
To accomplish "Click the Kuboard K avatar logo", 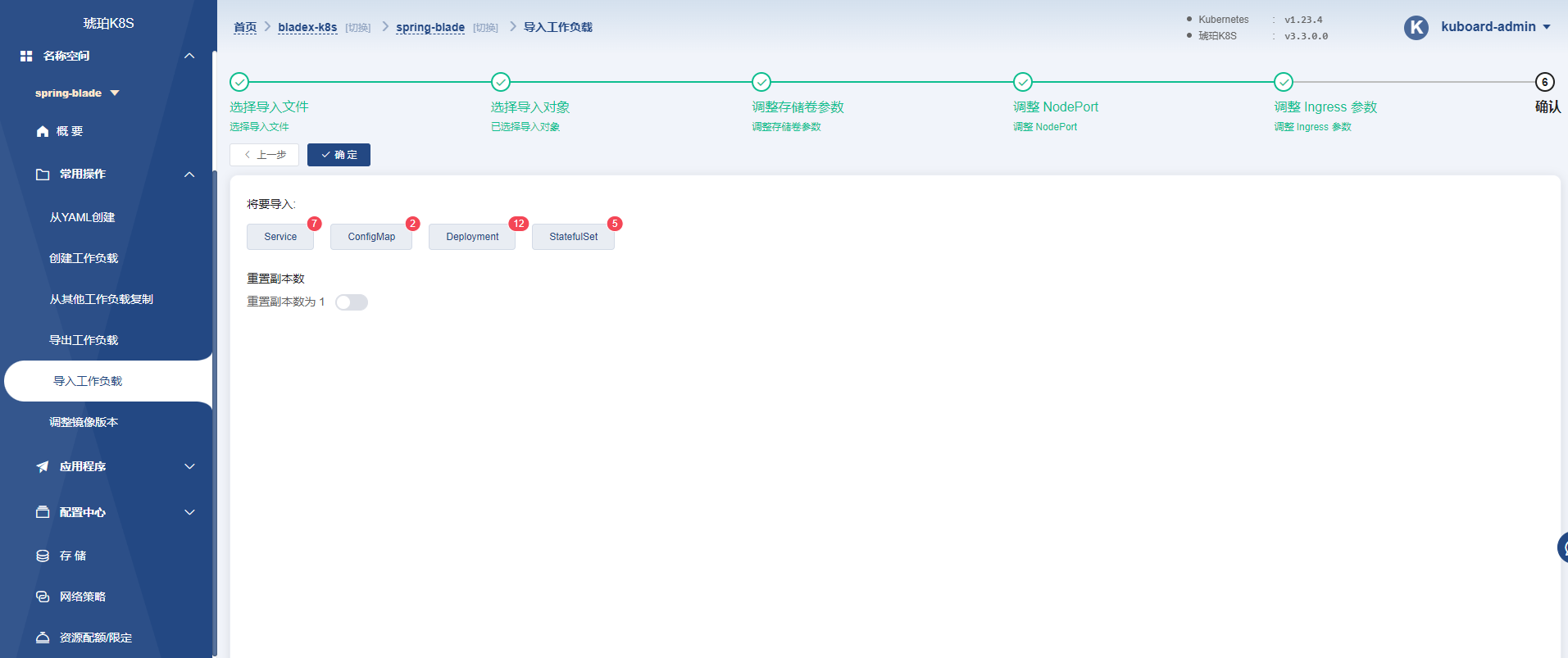I will (1416, 27).
